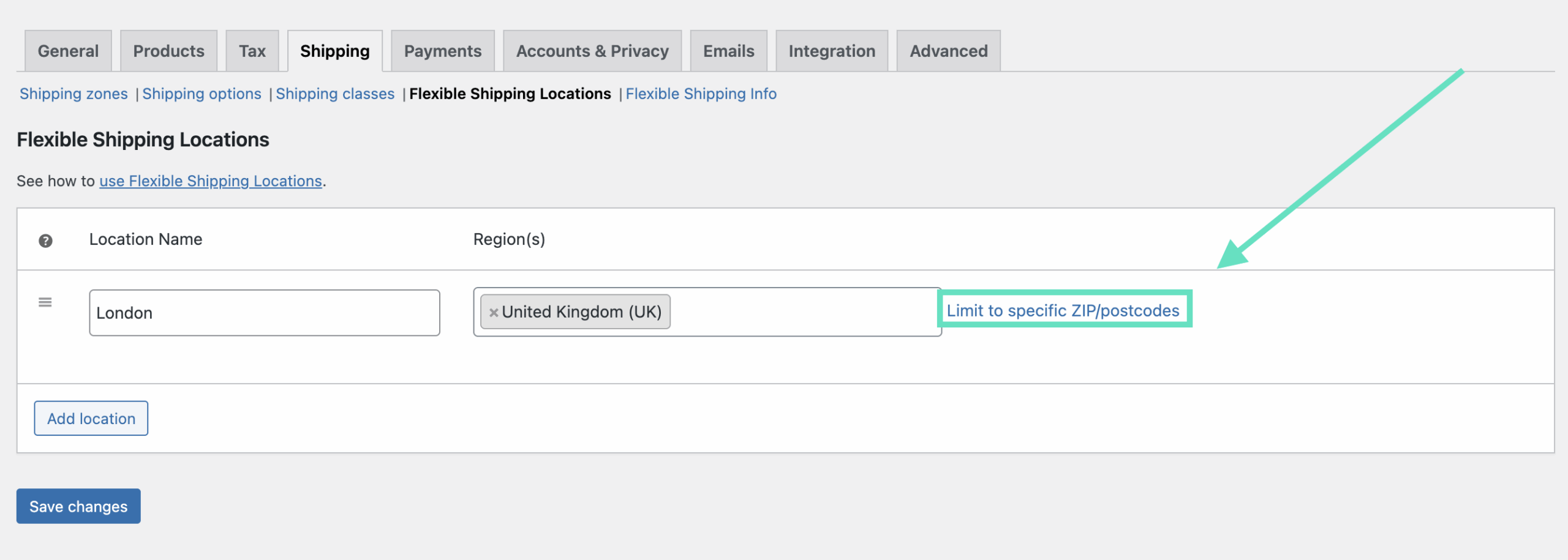Switch to the Emails tab
The height and width of the screenshot is (560, 1568).
[x=728, y=51]
